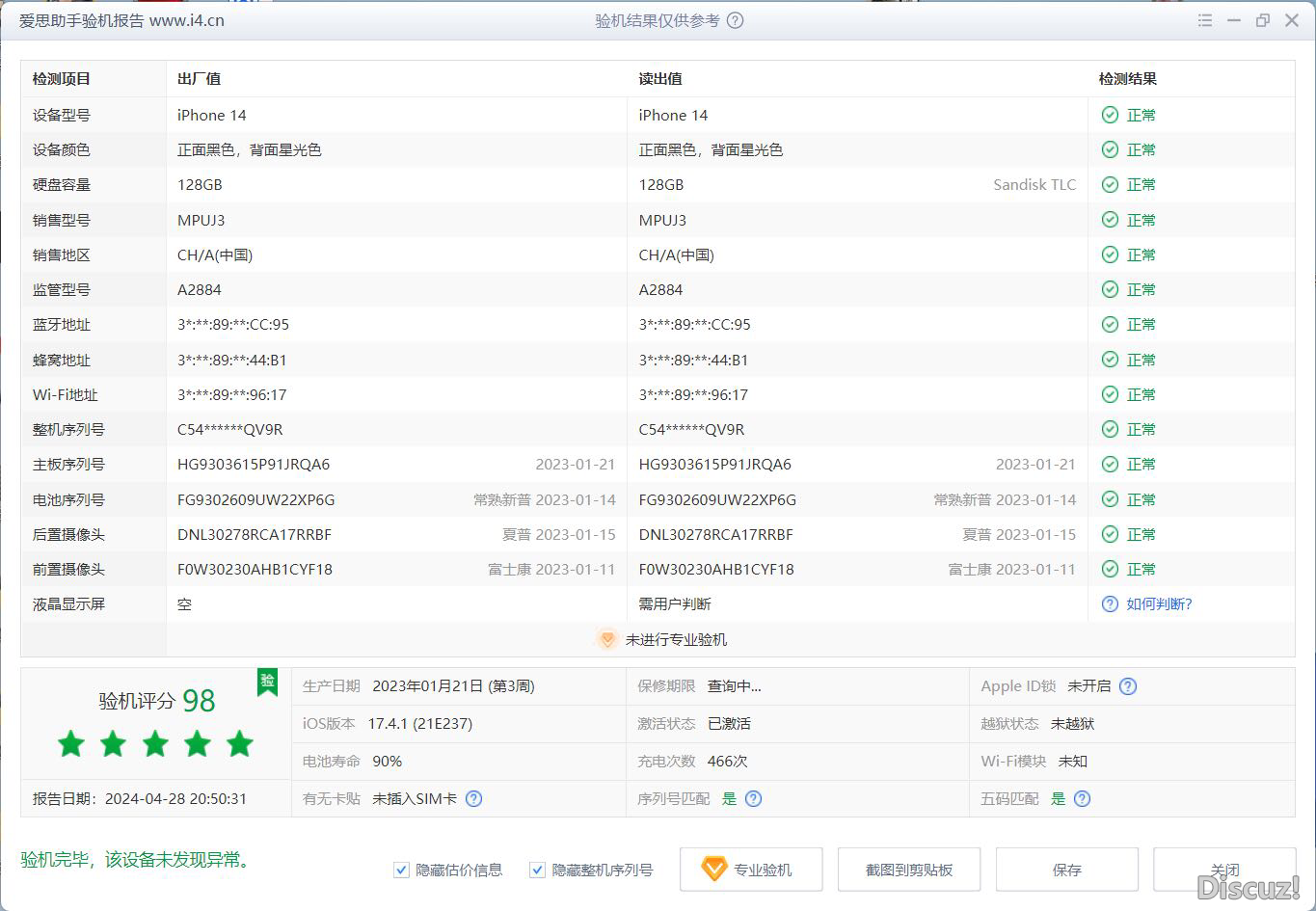Uncheck the 隐藏估价信息 checkbox
This screenshot has height=911, width=1316.
(401, 870)
